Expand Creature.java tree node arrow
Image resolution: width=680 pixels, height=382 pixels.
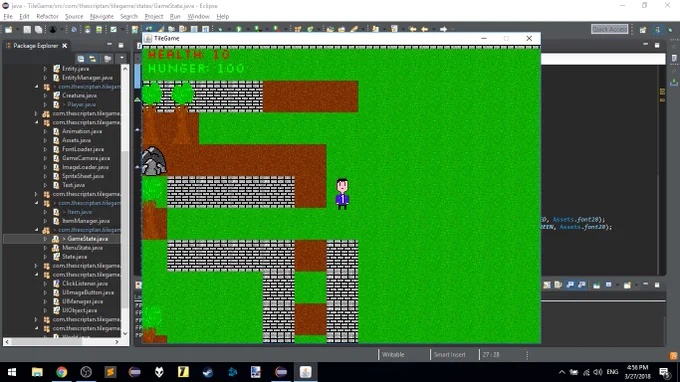click(46, 95)
